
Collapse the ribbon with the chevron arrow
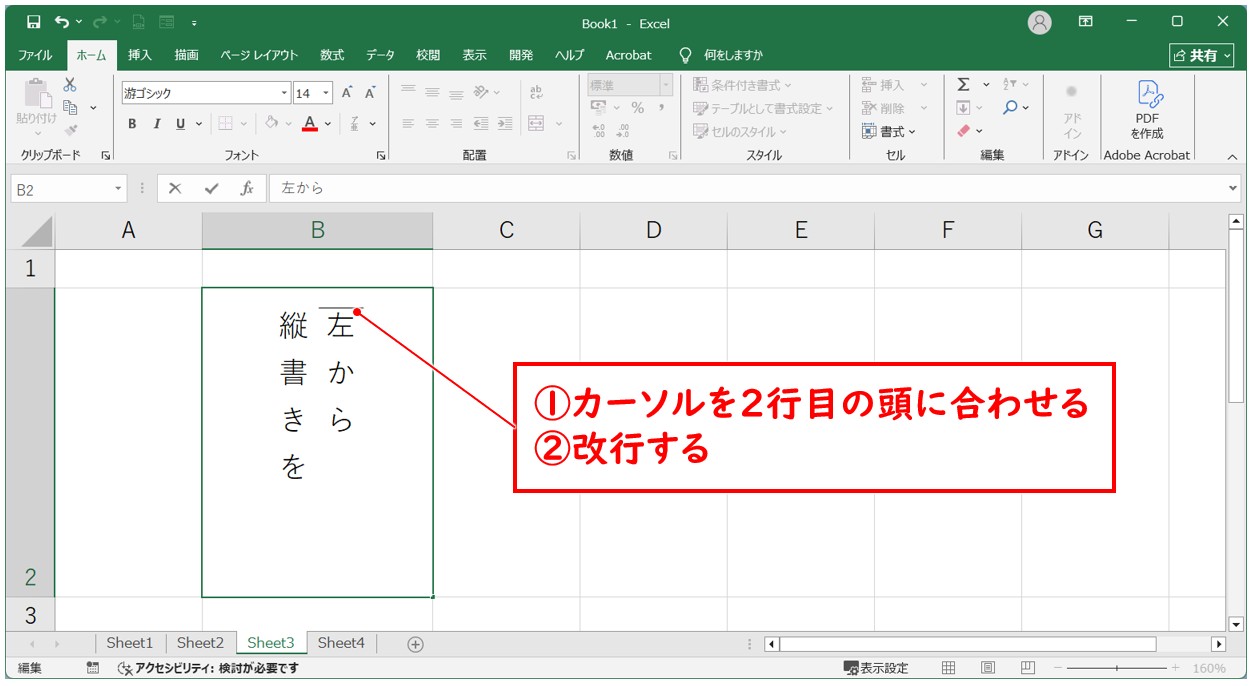pos(1232,156)
